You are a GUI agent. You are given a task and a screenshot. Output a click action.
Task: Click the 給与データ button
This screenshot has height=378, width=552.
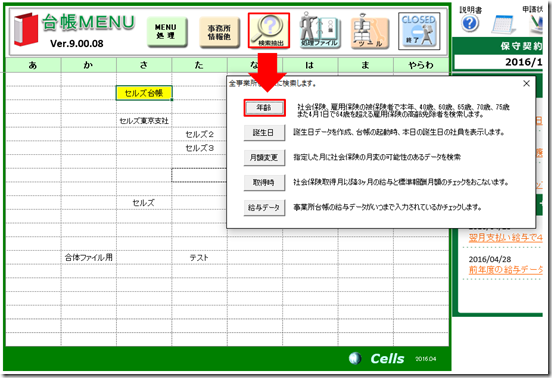[264, 207]
